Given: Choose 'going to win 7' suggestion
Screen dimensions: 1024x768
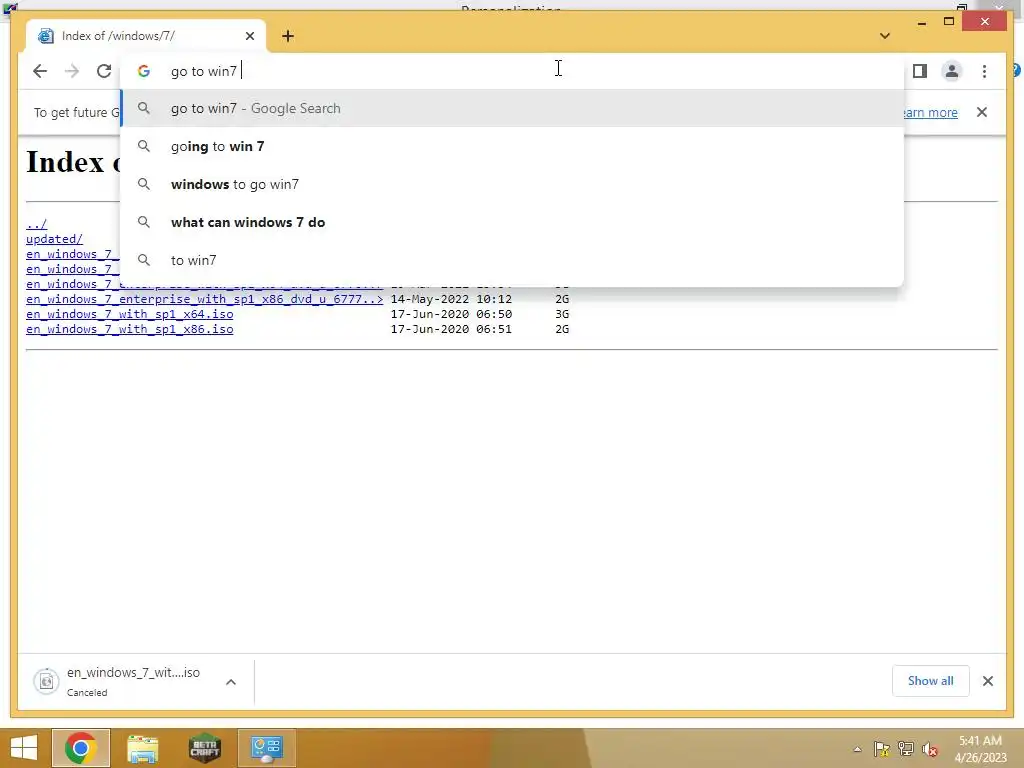Looking at the screenshot, I should pyautogui.click(x=513, y=146).
